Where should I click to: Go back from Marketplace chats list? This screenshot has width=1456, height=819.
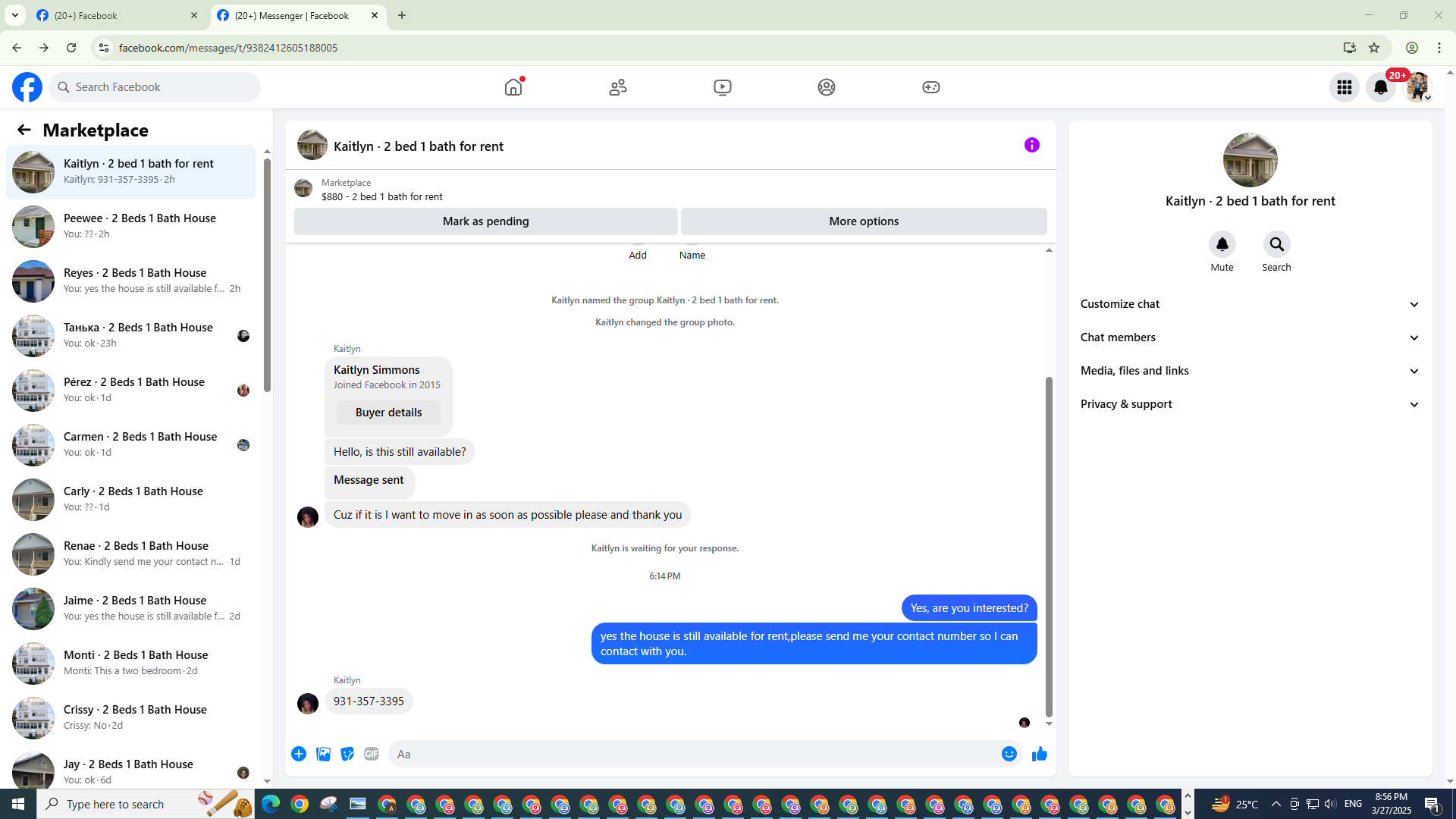coord(24,130)
